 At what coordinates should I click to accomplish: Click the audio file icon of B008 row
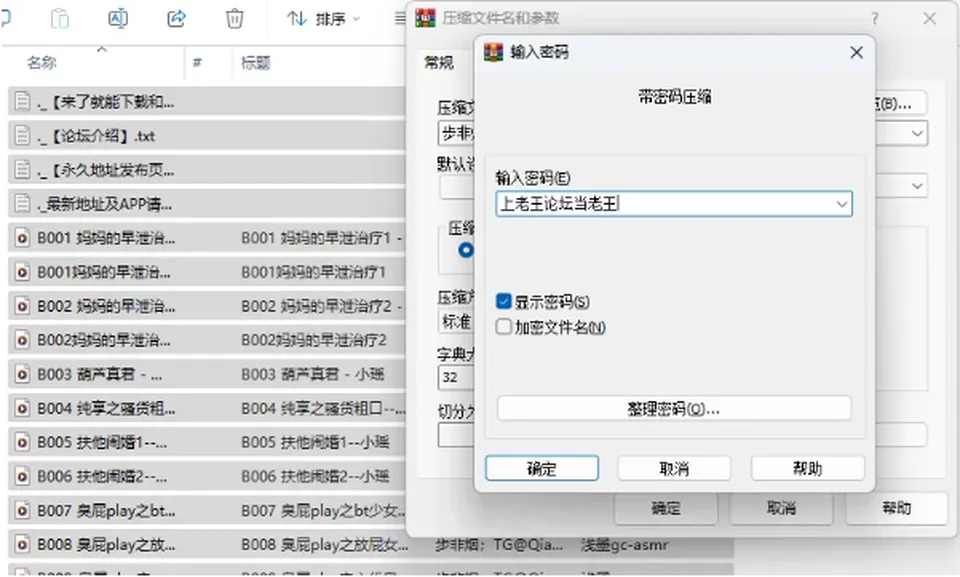(22, 544)
